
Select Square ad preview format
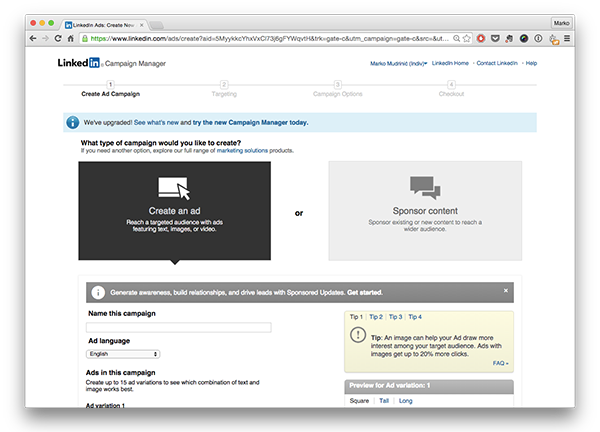coord(359,401)
